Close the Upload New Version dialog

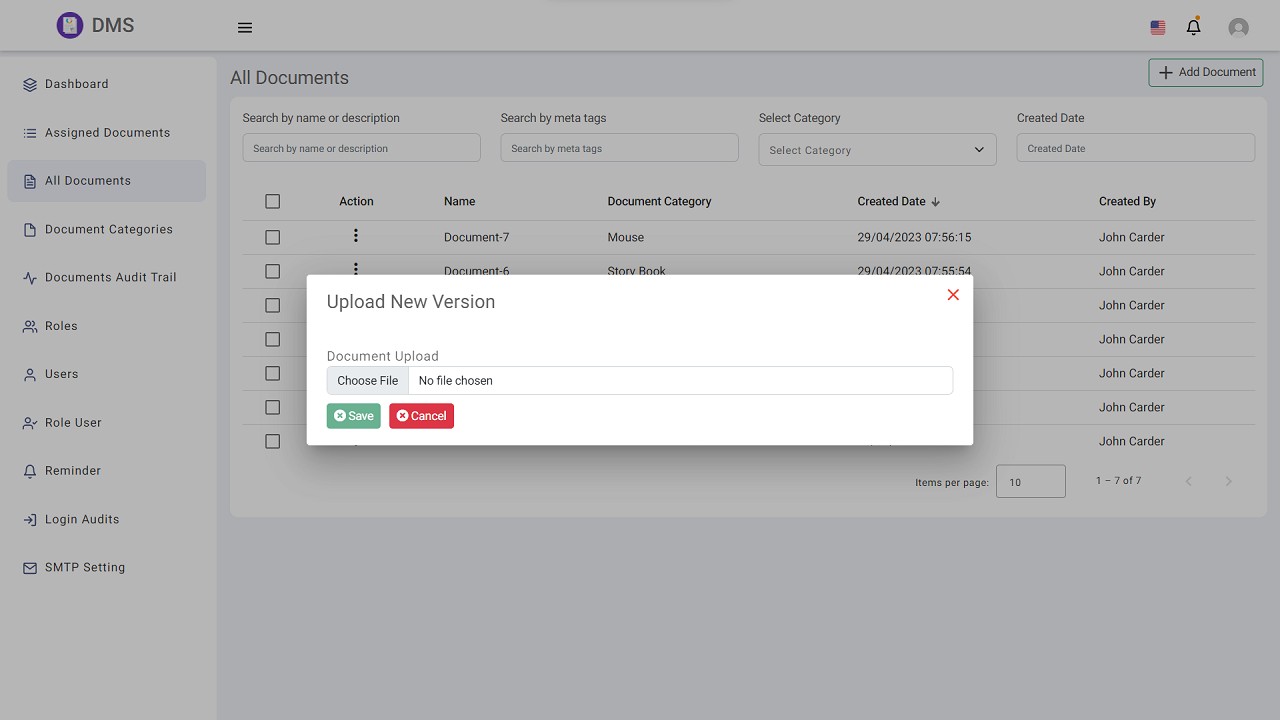[x=953, y=294]
